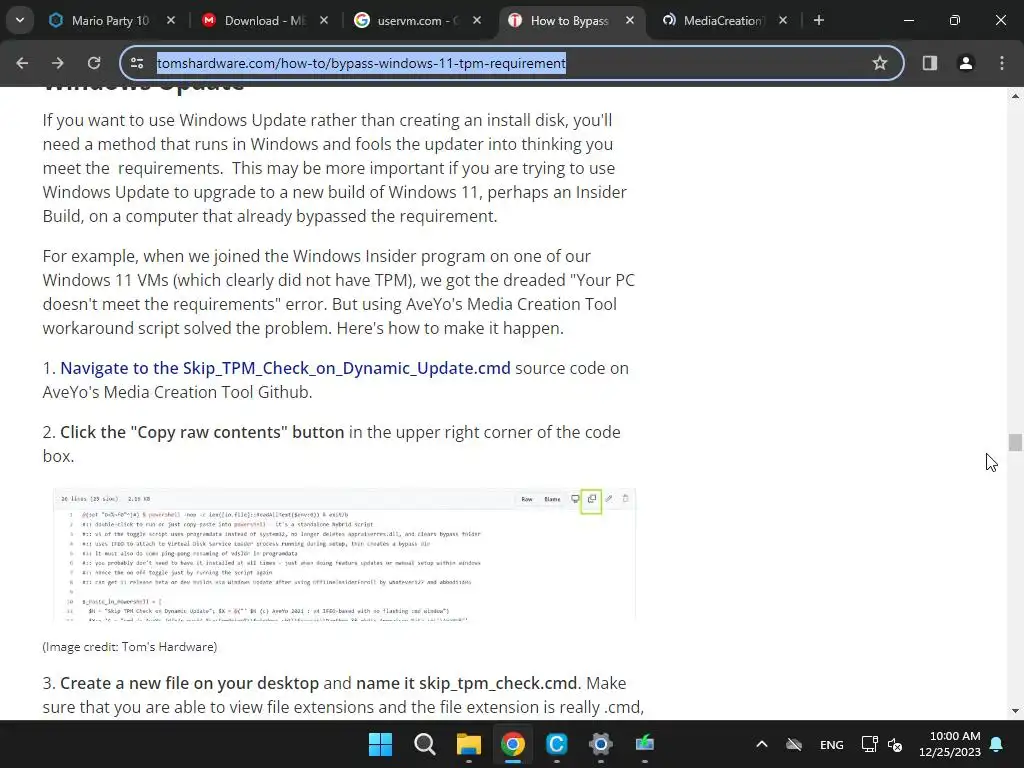Click the scrollbar up arrow
The width and height of the screenshot is (1024, 768).
pyautogui.click(x=1014, y=96)
